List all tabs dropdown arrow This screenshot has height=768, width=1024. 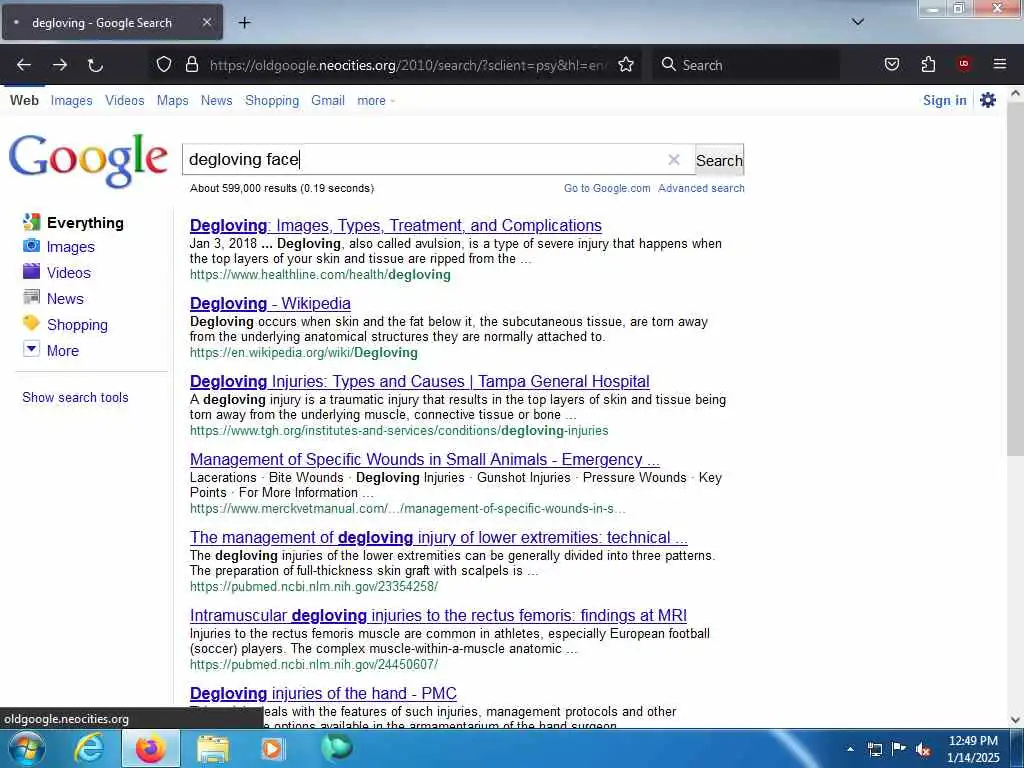coord(857,22)
